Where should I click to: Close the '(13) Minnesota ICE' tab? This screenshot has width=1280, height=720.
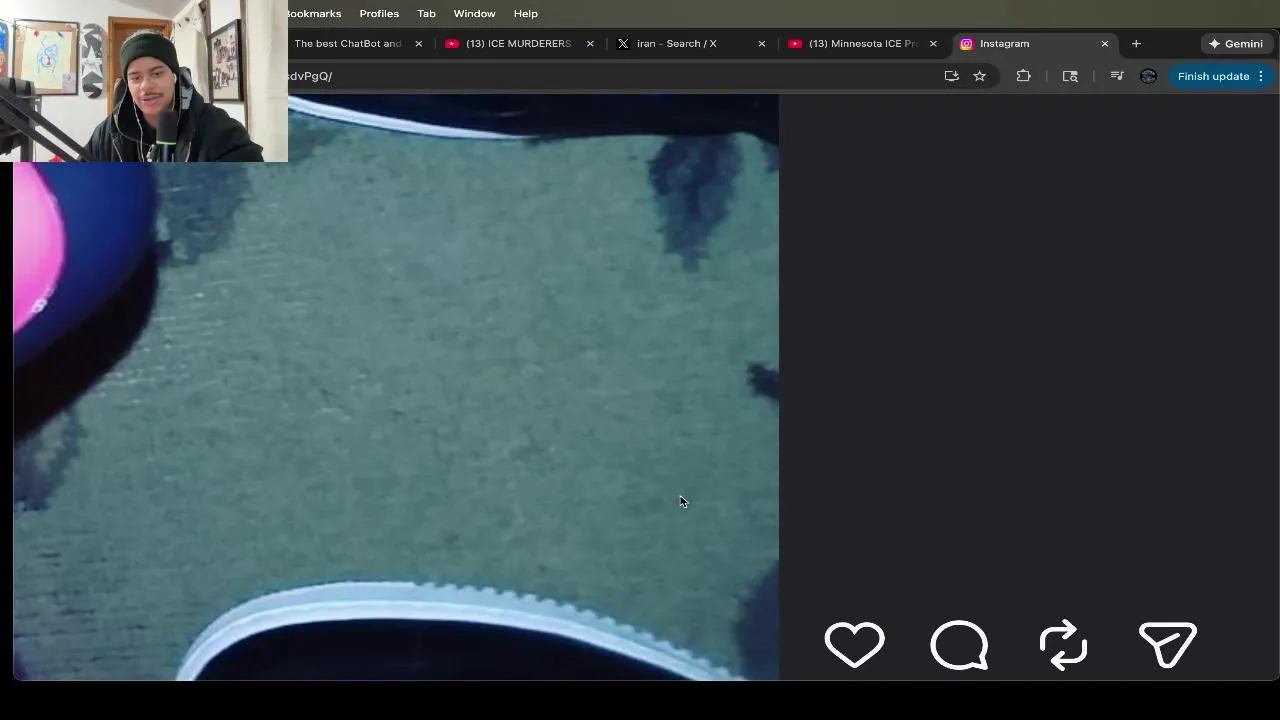point(933,44)
